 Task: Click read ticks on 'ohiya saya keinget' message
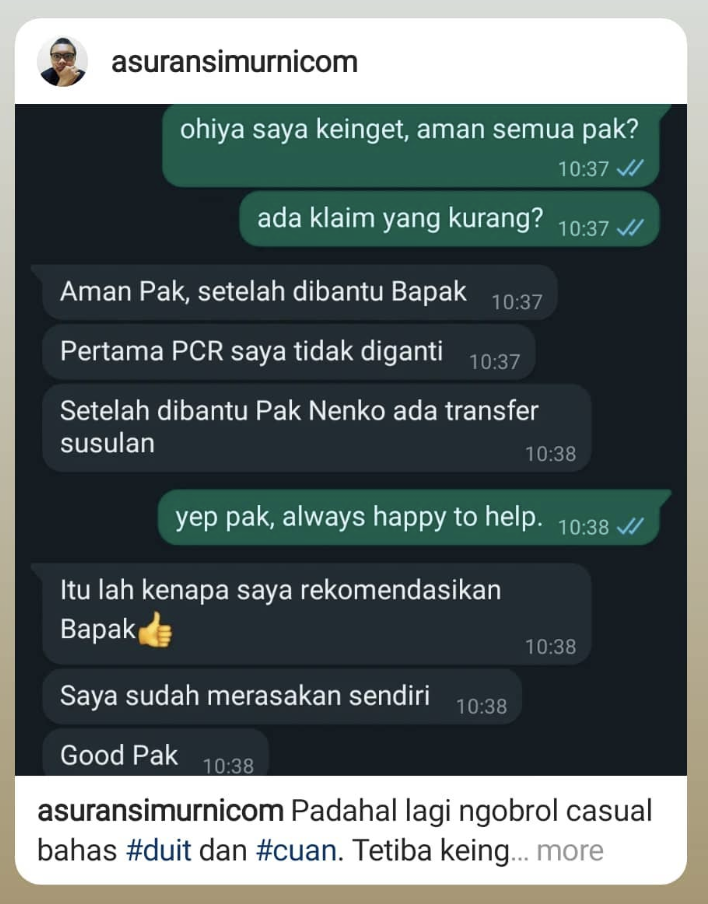(x=630, y=168)
